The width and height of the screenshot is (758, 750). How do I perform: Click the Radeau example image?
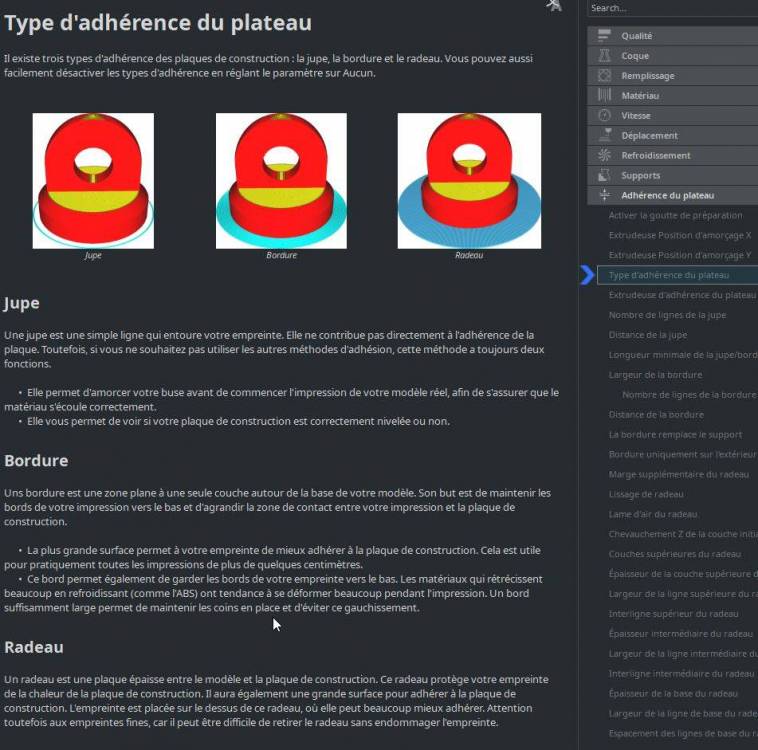click(x=469, y=181)
